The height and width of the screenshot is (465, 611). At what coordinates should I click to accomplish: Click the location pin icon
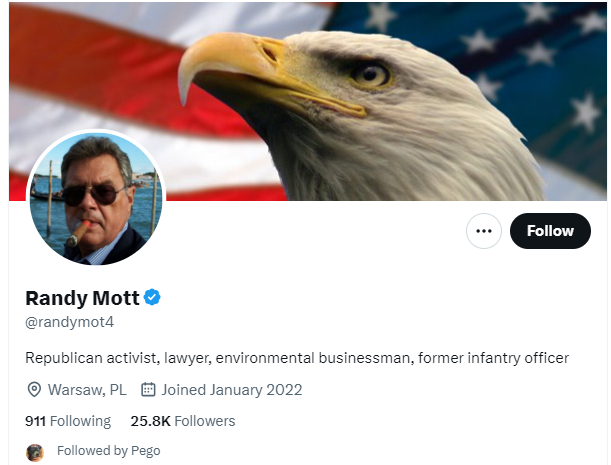click(34, 390)
